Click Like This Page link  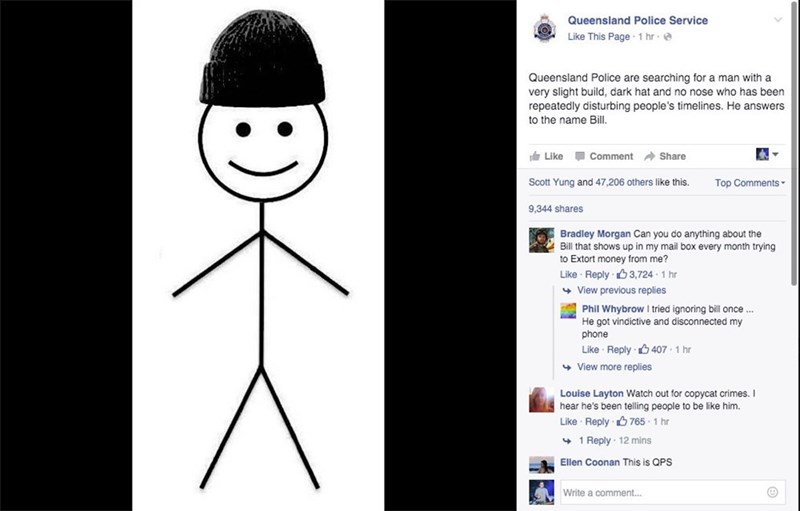click(x=598, y=37)
